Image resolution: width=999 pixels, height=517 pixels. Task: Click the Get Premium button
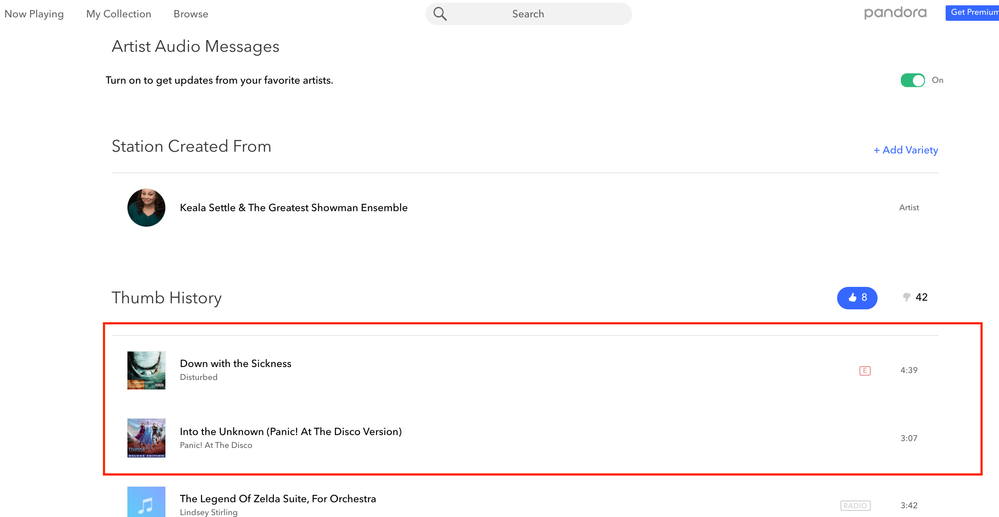coord(972,13)
